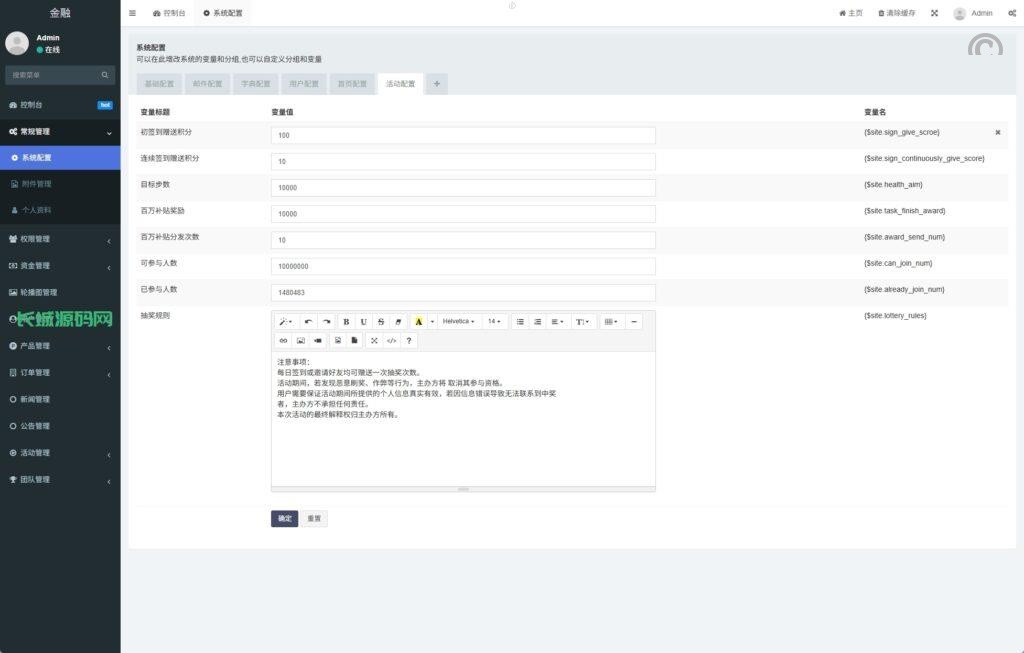Toggle the editor fullscreen mode
Screen dimensions: 1024x653
(x=374, y=341)
